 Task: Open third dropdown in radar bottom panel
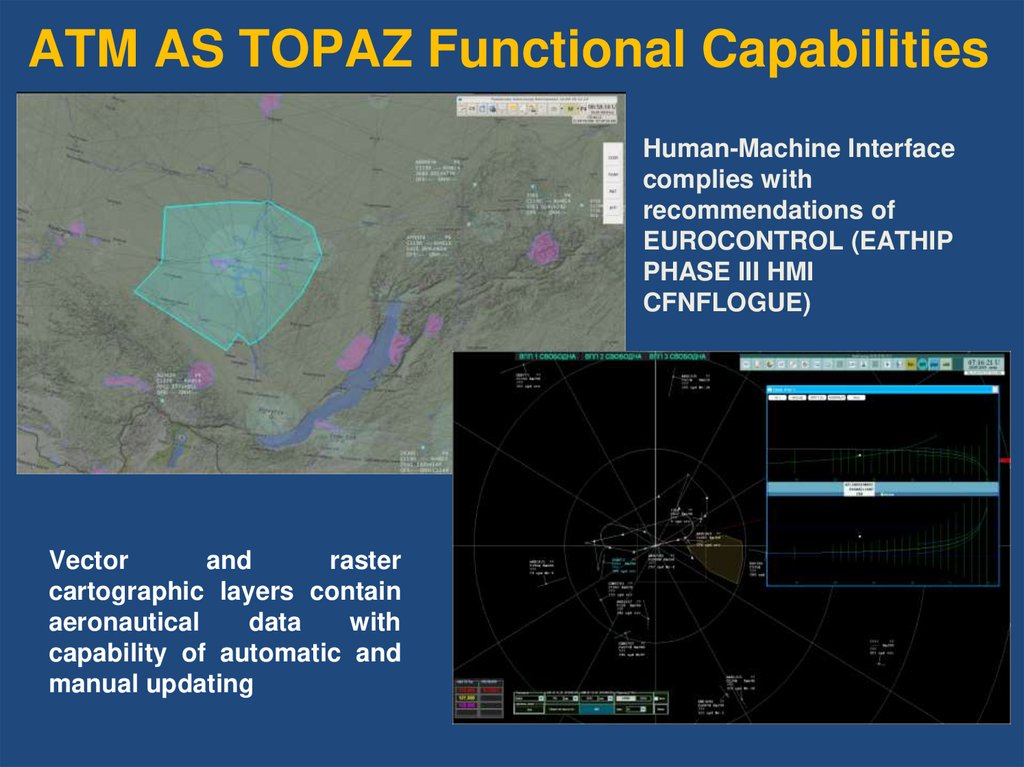(611, 698)
